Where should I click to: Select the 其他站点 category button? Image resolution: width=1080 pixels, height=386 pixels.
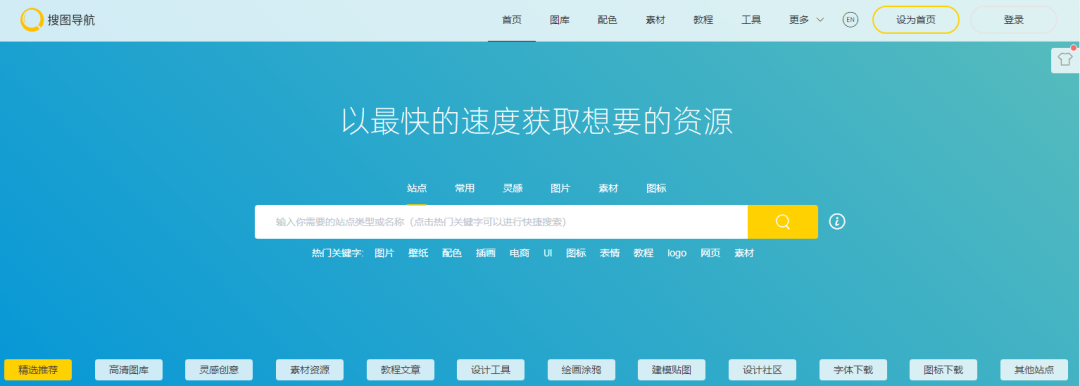point(1035,370)
